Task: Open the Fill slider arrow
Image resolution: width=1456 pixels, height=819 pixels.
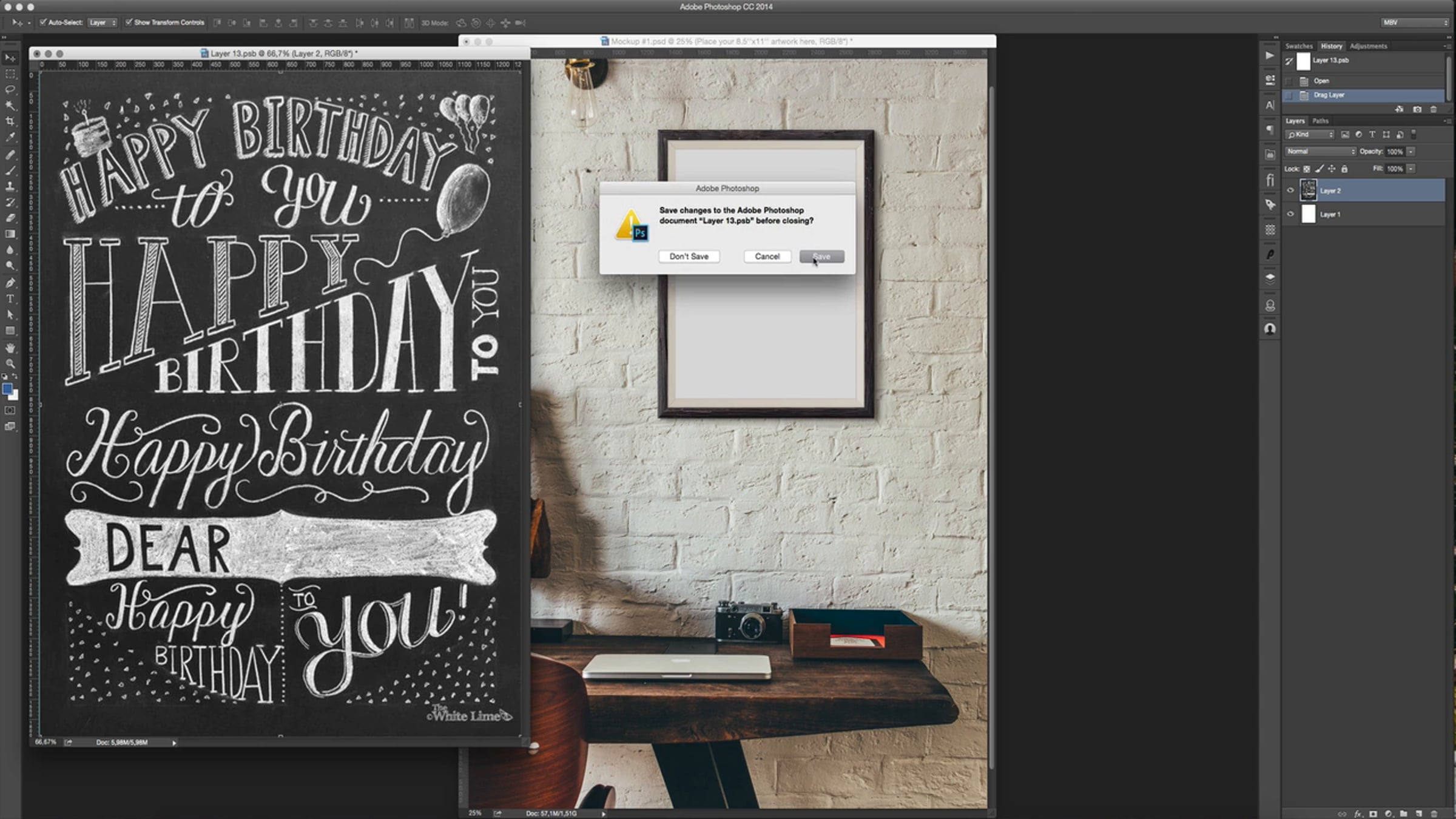Action: click(1411, 169)
